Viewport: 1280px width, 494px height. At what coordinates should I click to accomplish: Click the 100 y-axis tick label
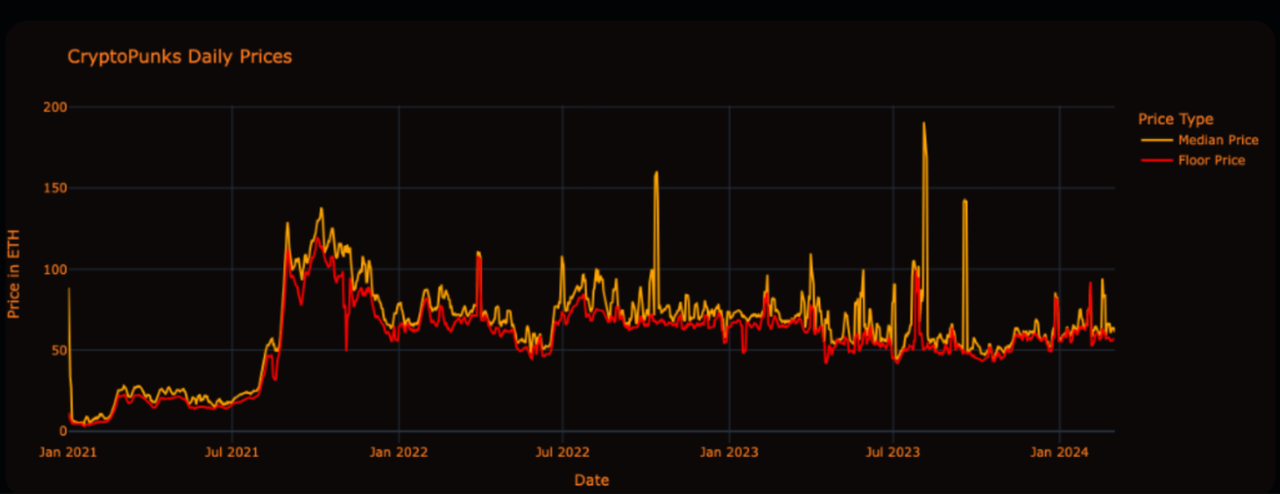click(55, 269)
